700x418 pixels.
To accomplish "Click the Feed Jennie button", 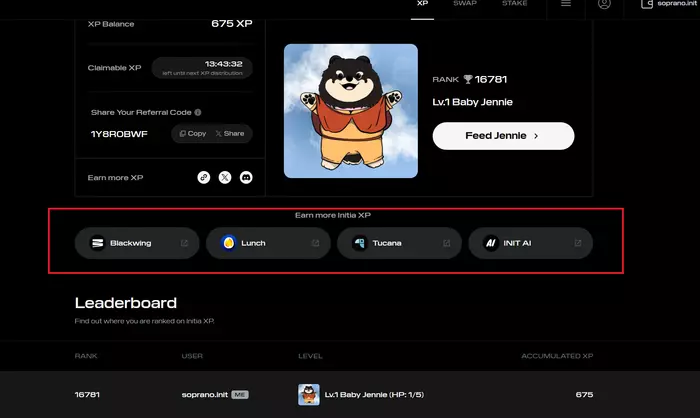I will [503, 136].
